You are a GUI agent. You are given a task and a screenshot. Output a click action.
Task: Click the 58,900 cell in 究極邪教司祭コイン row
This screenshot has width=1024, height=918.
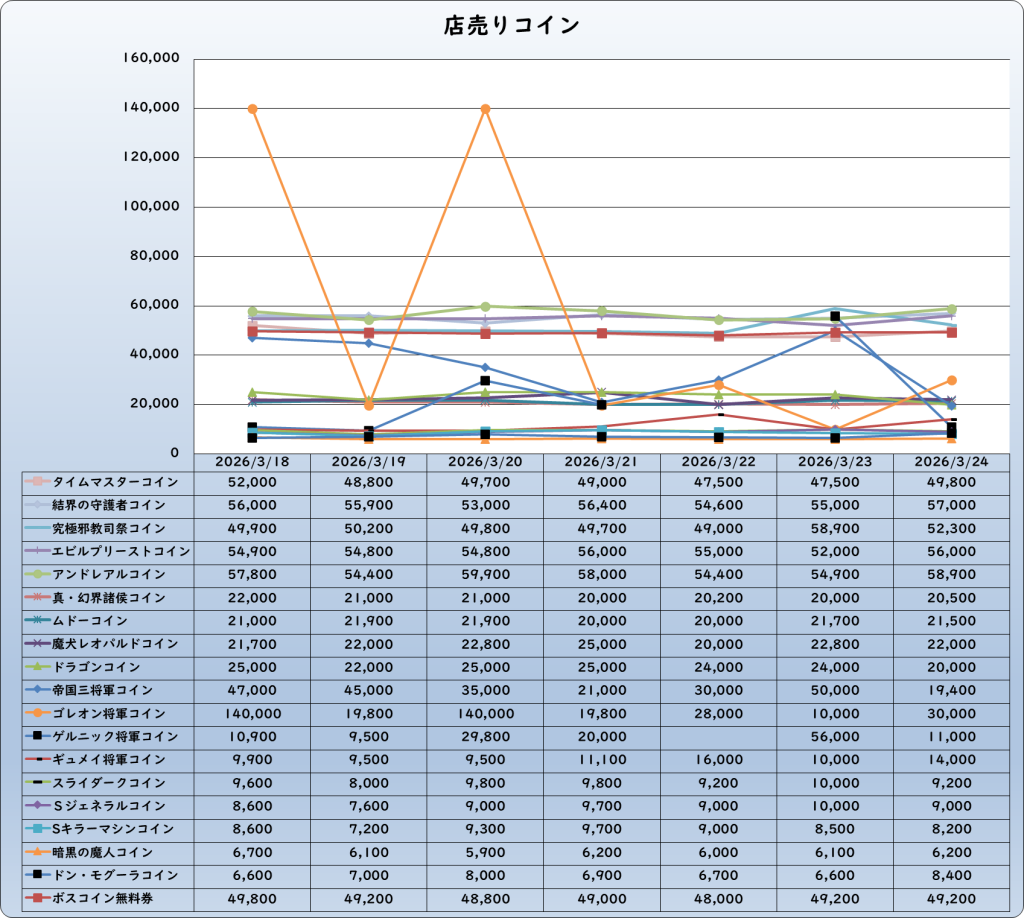point(835,528)
